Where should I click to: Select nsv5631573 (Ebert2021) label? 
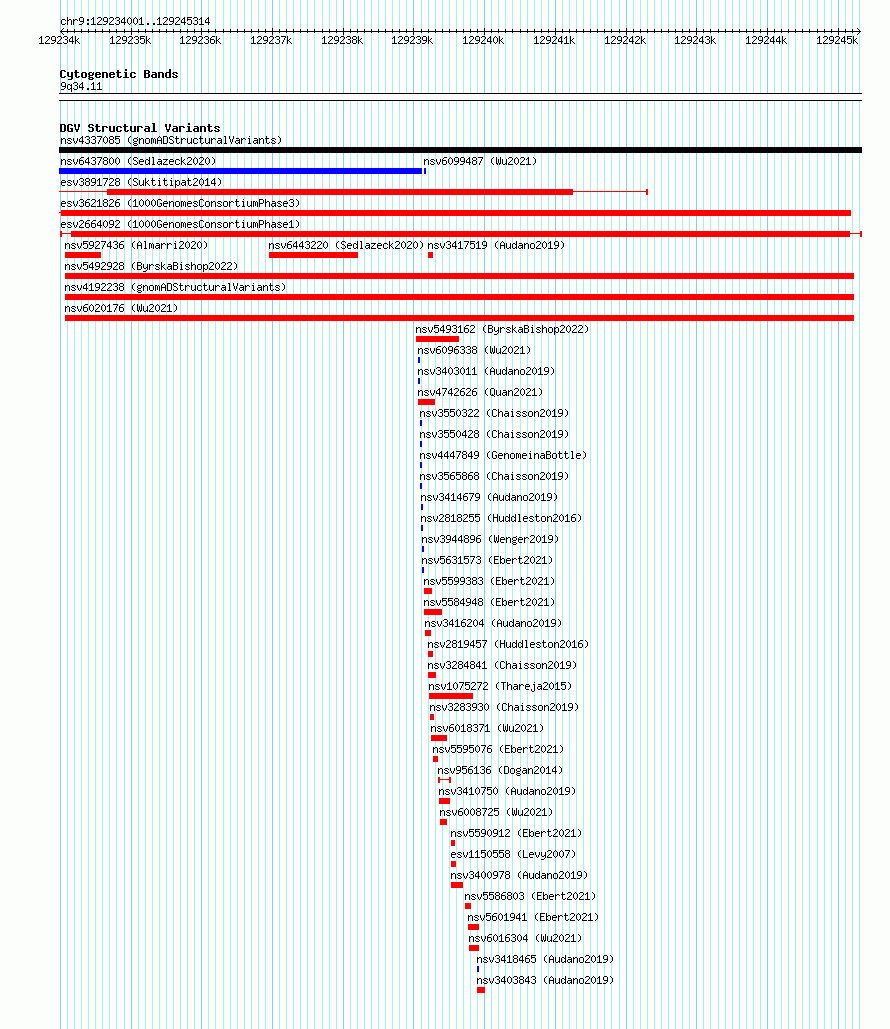(488, 560)
